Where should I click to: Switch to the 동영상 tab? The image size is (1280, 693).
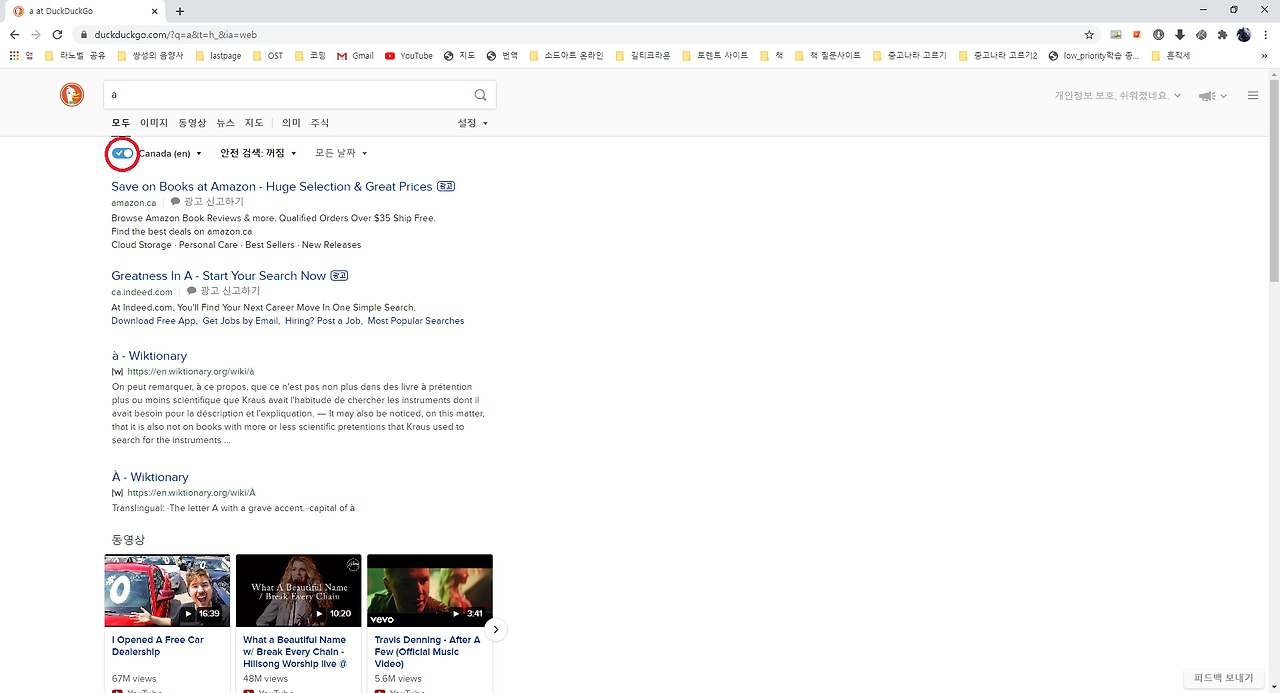[192, 123]
